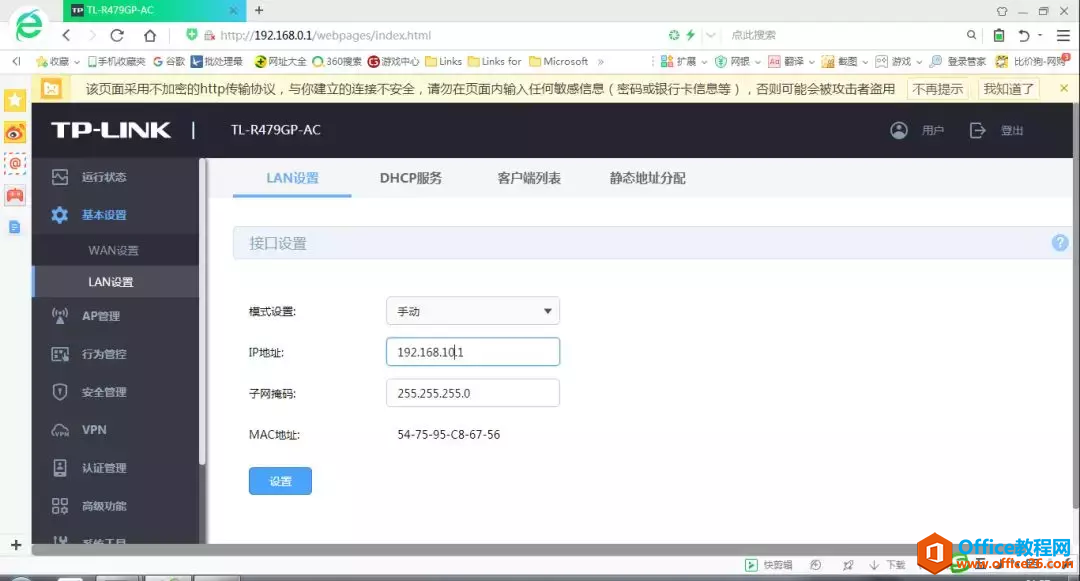Screen dimensions: 1080x581
Task: Open the 游戏中心 bookmark
Action: tap(393, 62)
